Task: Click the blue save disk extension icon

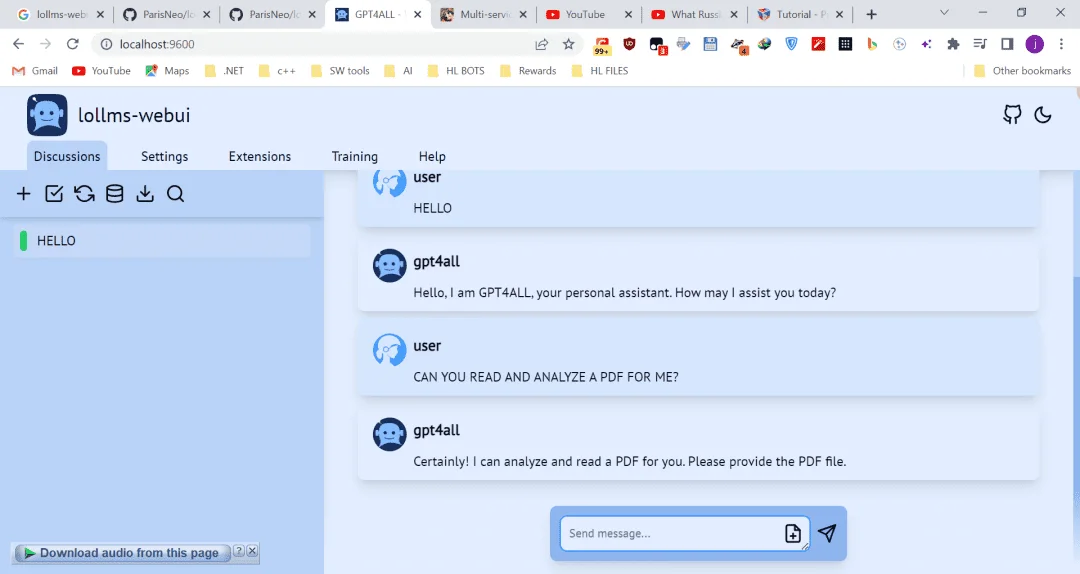Action: [x=710, y=44]
